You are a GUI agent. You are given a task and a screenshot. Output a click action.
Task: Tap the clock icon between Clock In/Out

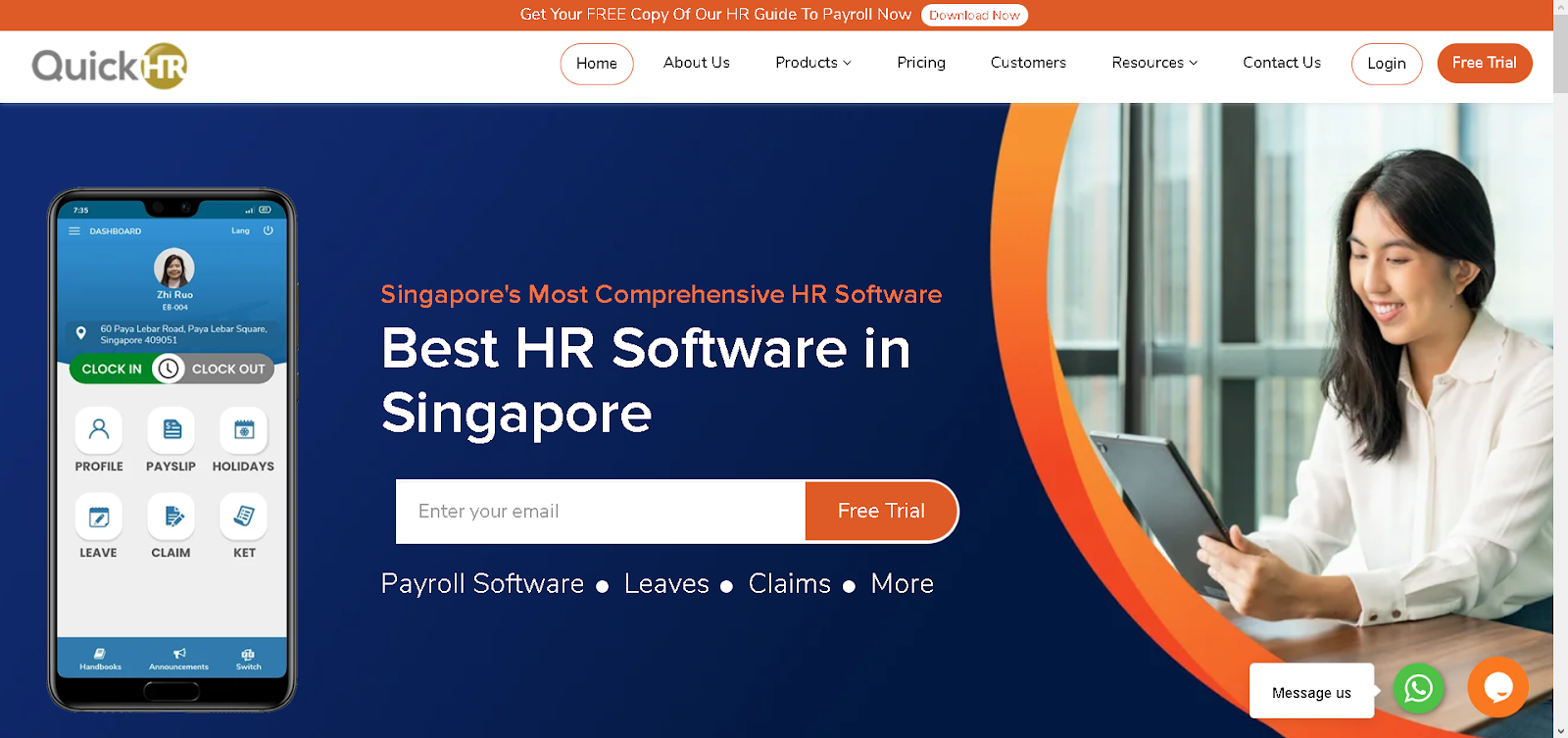(169, 369)
